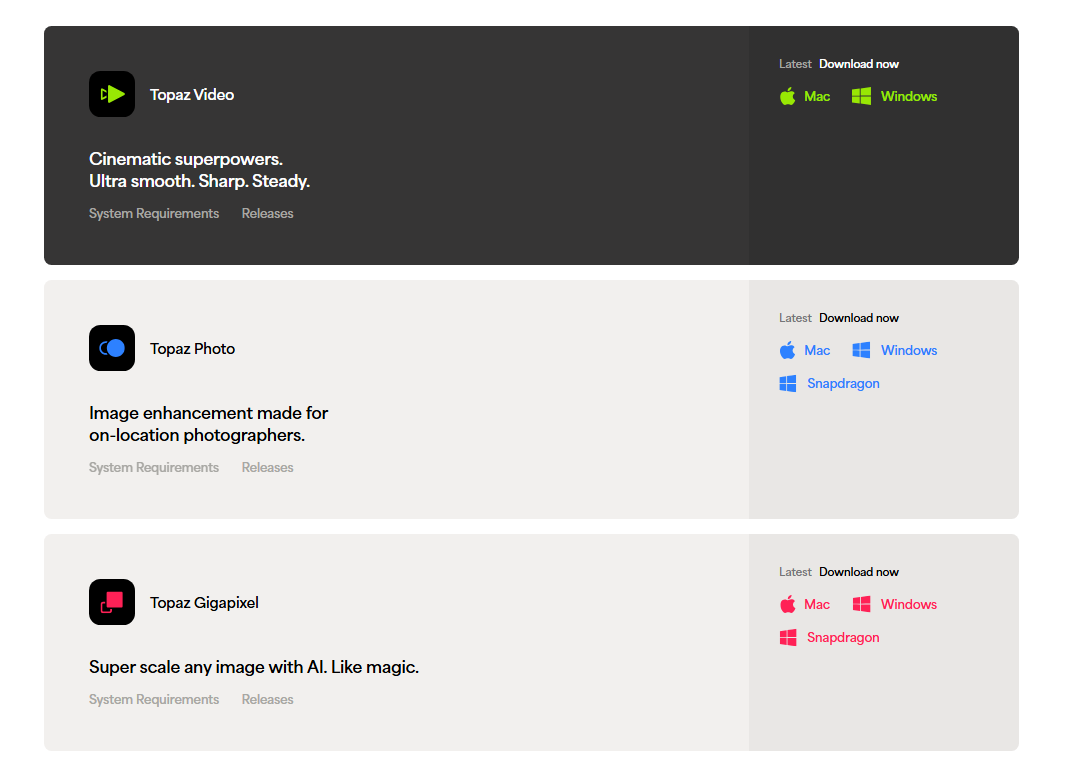
Task: Download Topaz Video for Mac
Action: point(816,96)
